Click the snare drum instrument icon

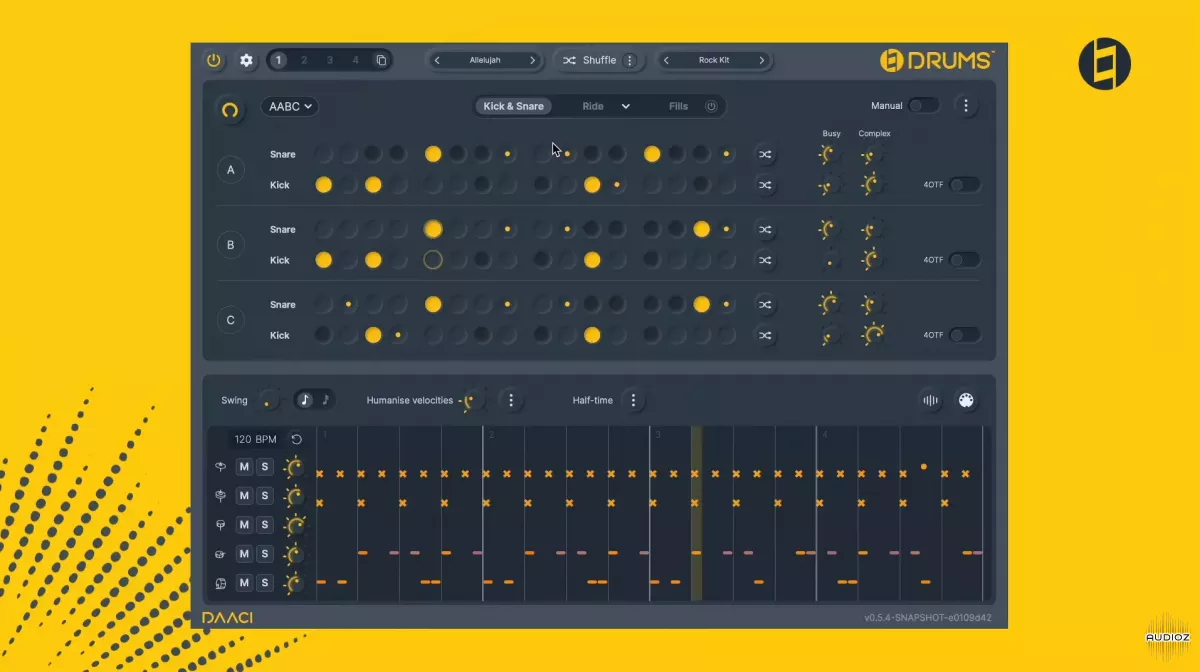tap(220, 554)
